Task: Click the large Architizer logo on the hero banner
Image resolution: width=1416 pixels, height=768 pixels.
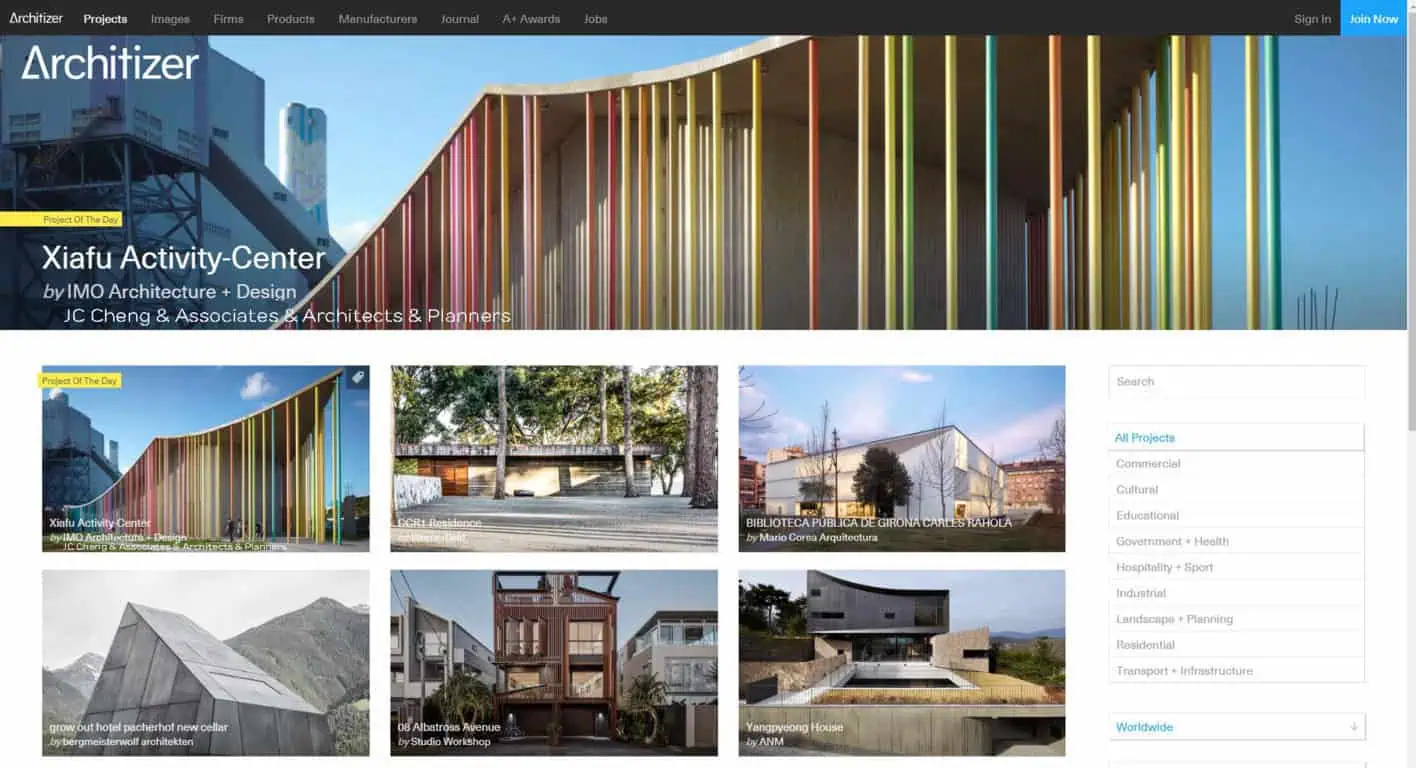Action: pyautogui.click(x=110, y=63)
